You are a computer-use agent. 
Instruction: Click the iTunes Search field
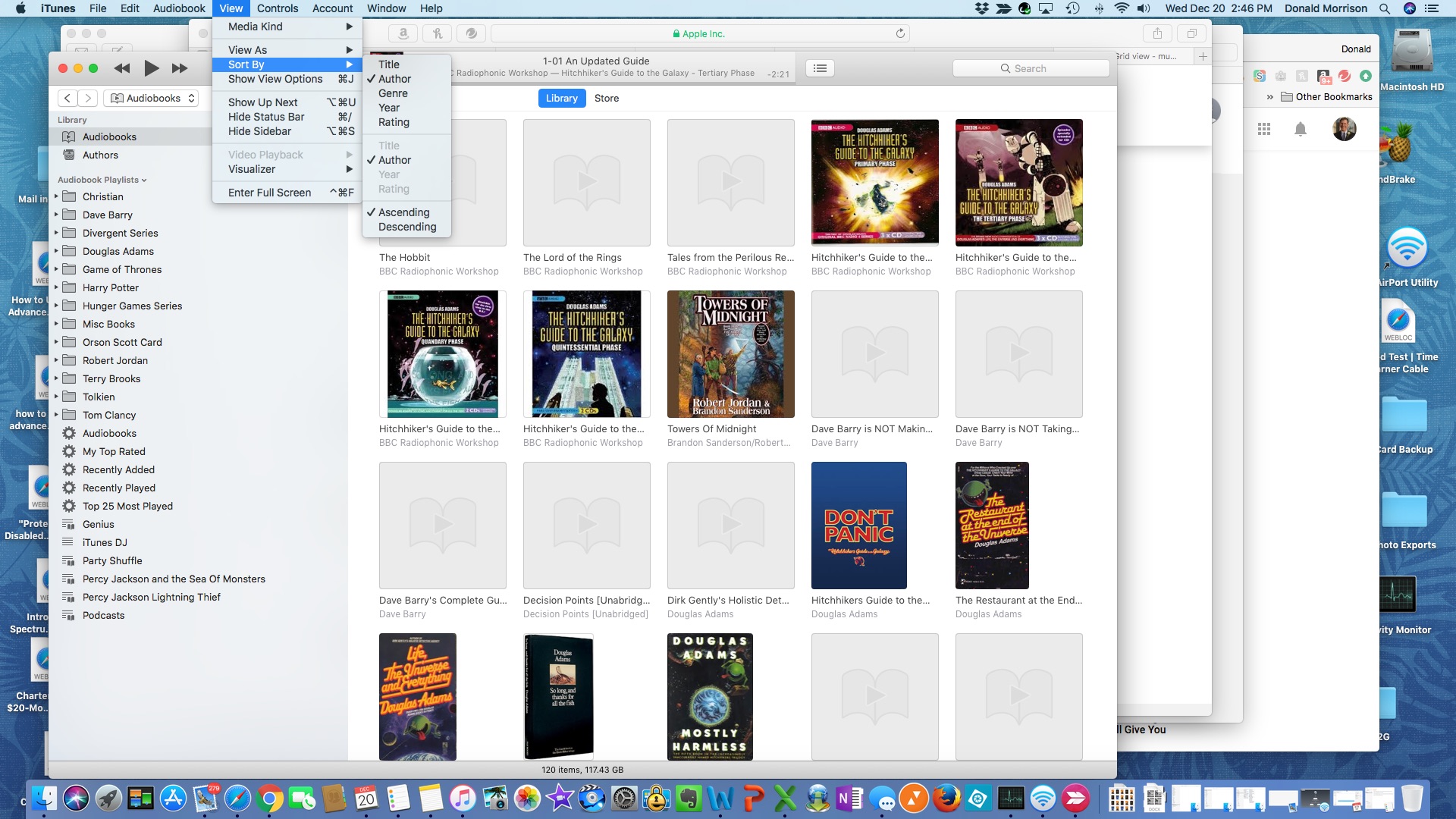(1031, 68)
